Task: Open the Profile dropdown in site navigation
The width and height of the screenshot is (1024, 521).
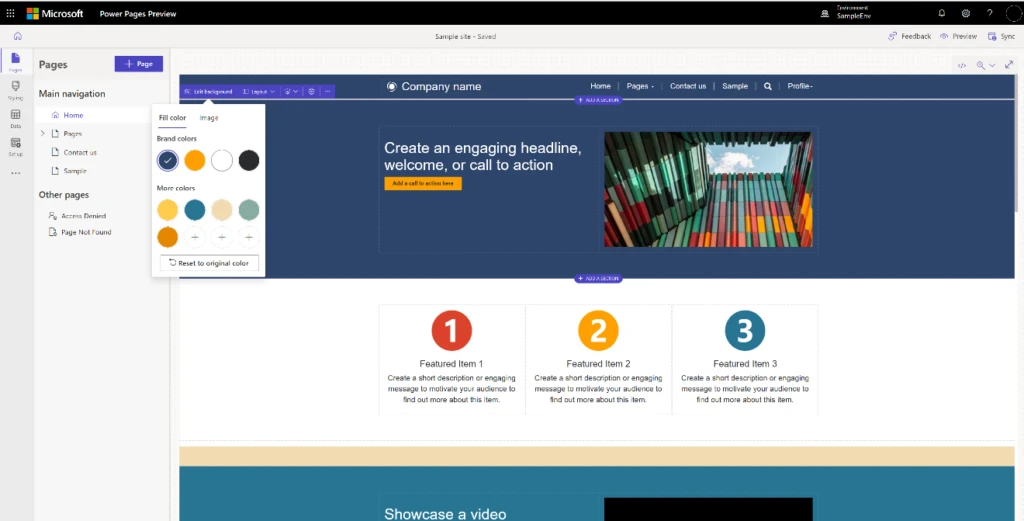Action: coord(800,86)
